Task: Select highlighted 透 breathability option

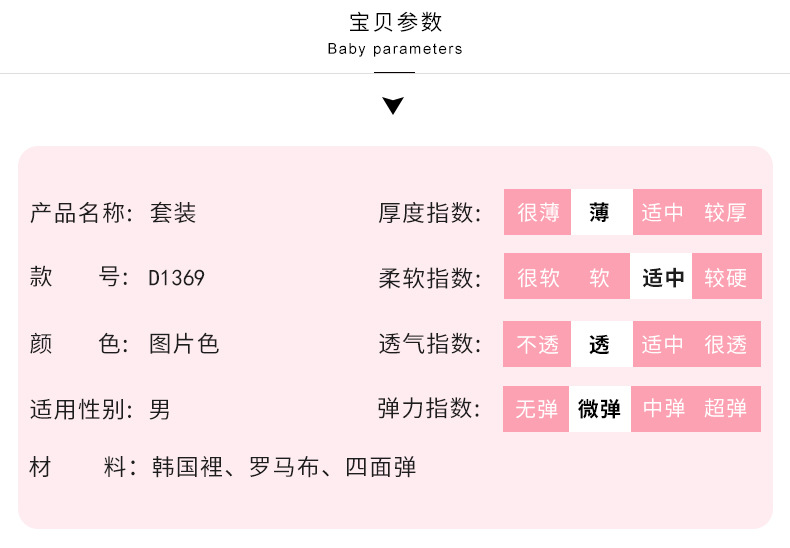Action: click(x=600, y=345)
